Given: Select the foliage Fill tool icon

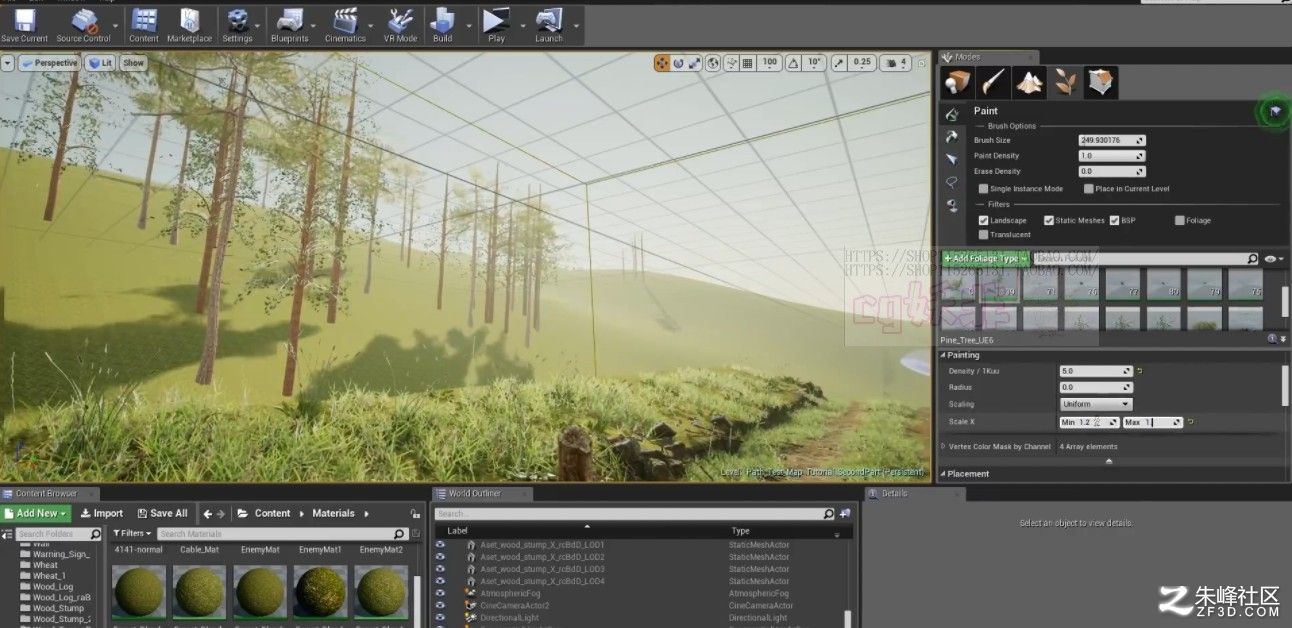Looking at the screenshot, I should click(x=952, y=206).
